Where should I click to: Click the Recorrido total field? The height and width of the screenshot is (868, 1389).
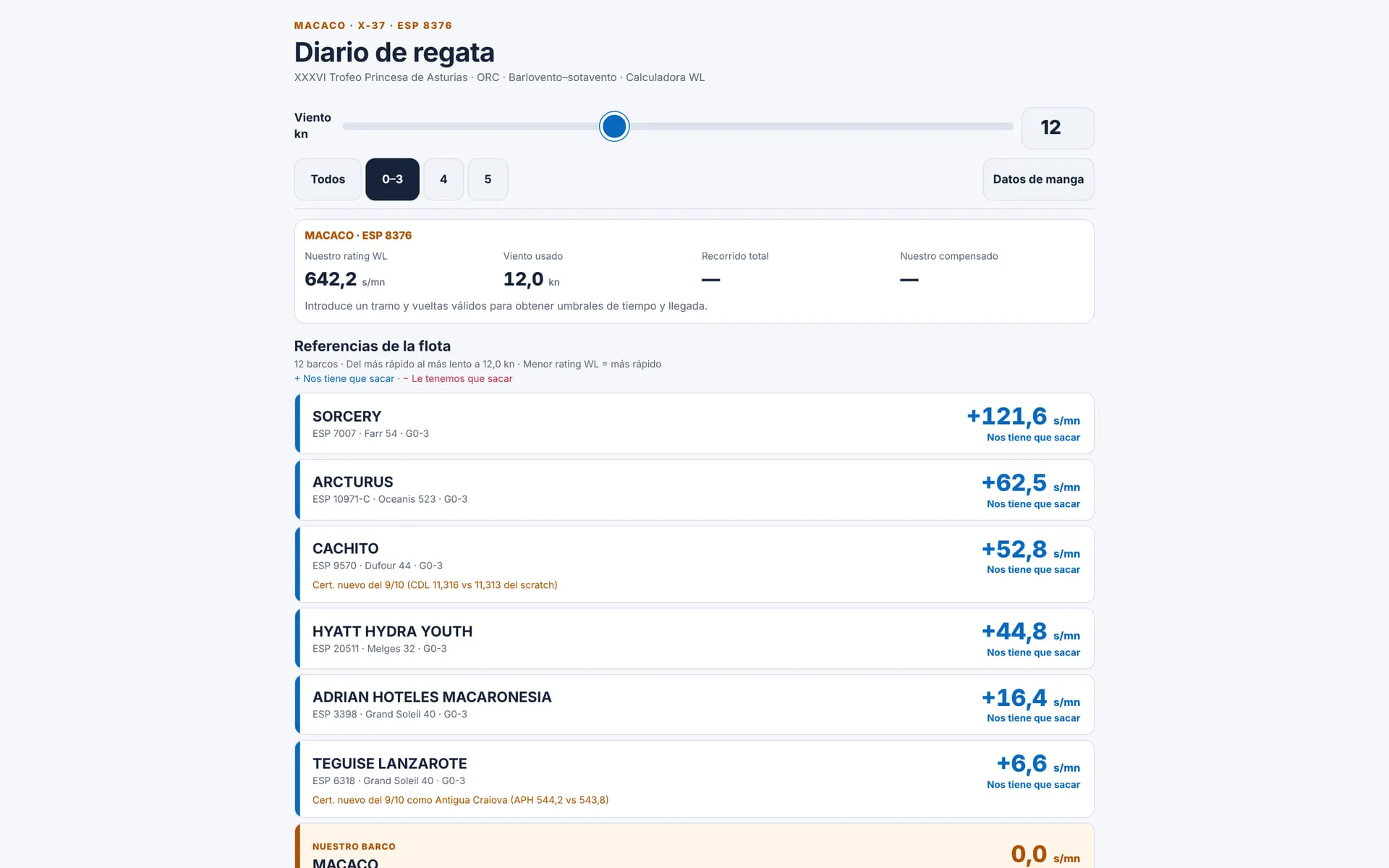coord(735,269)
